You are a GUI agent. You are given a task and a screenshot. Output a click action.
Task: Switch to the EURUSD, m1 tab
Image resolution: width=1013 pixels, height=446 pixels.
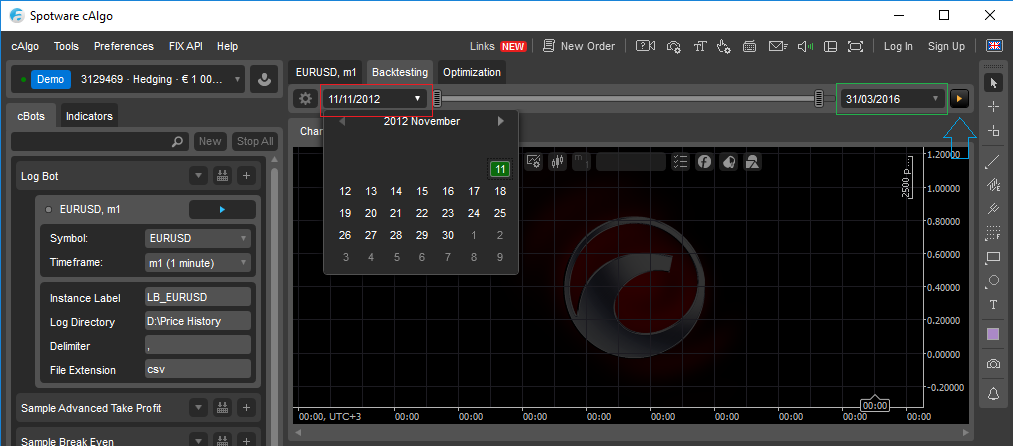(326, 72)
